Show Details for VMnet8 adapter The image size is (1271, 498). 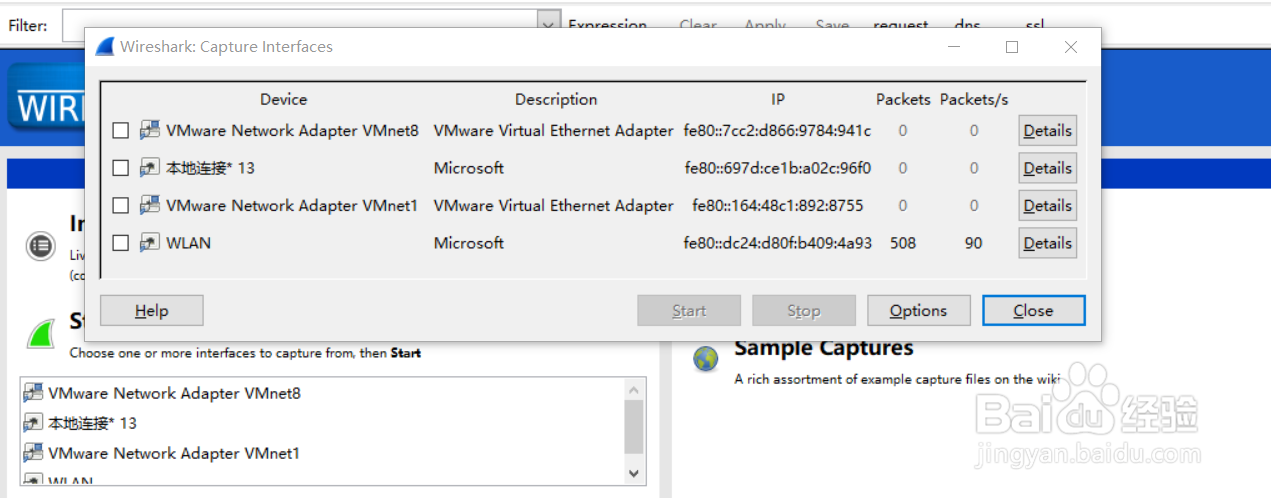click(x=1047, y=130)
